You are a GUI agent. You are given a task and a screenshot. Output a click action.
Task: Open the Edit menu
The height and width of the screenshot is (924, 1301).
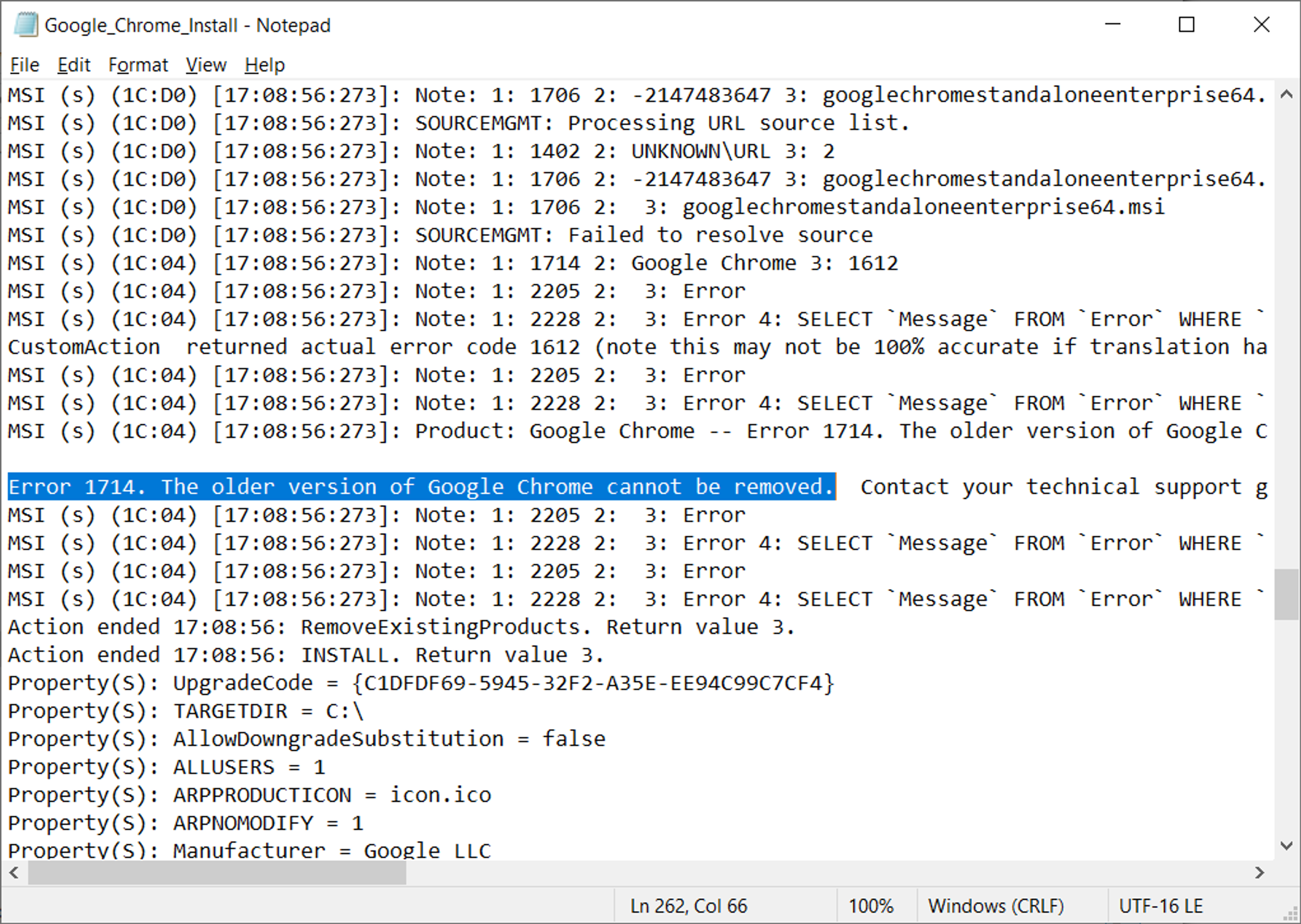(74, 65)
